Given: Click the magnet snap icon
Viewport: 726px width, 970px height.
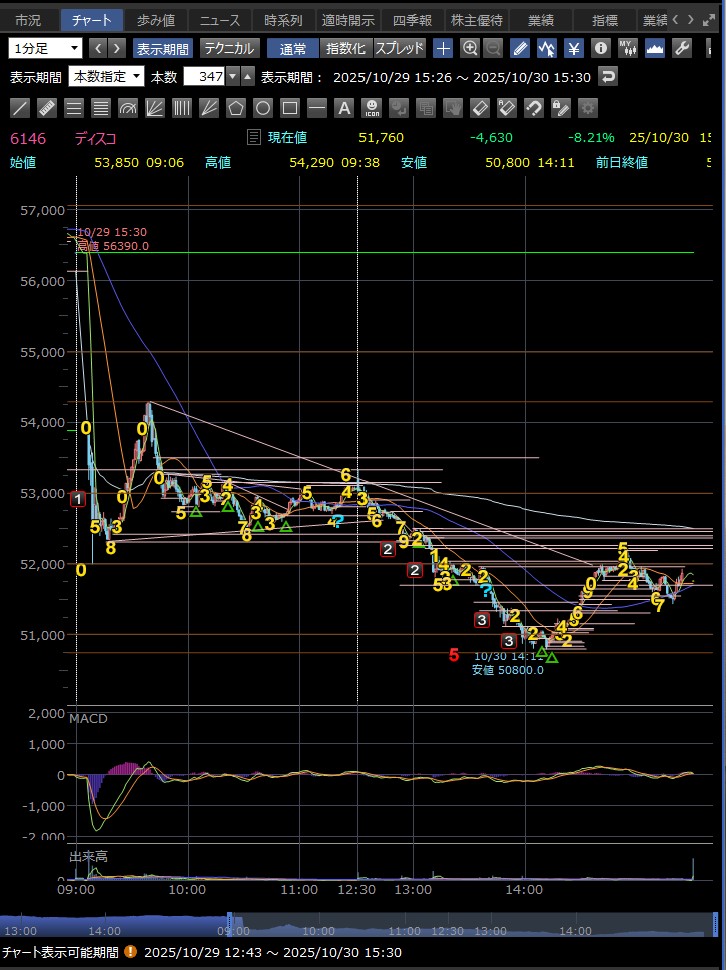Looking at the screenshot, I should [x=534, y=108].
